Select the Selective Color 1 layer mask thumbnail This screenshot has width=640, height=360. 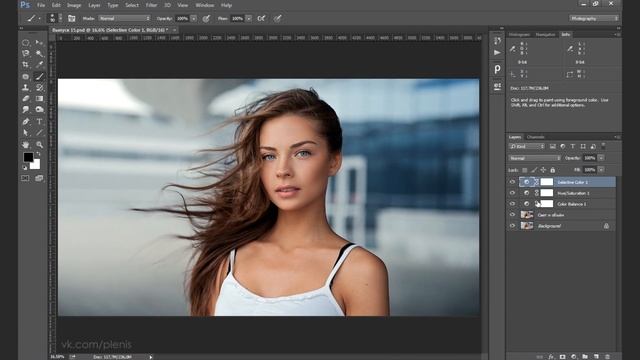point(547,182)
